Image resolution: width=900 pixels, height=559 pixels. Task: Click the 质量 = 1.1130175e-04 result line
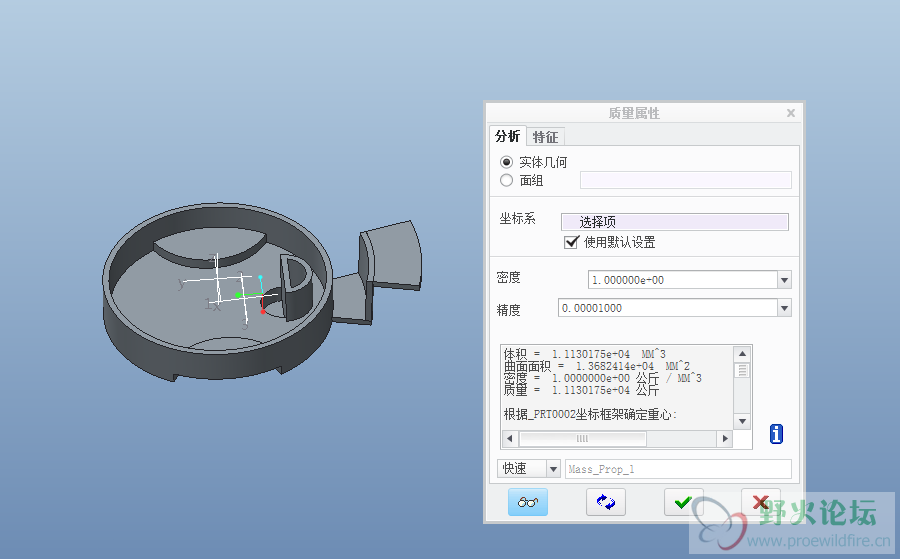(x=581, y=390)
